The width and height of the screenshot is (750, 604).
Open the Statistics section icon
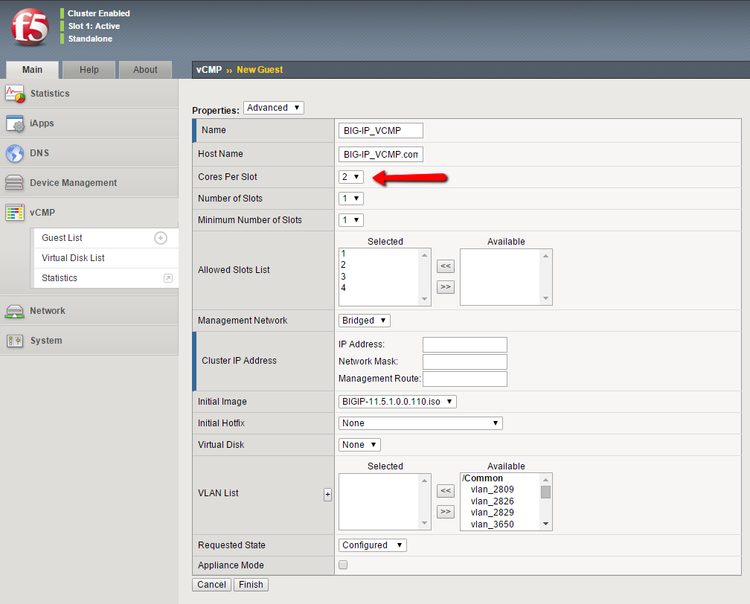pyautogui.click(x=15, y=93)
